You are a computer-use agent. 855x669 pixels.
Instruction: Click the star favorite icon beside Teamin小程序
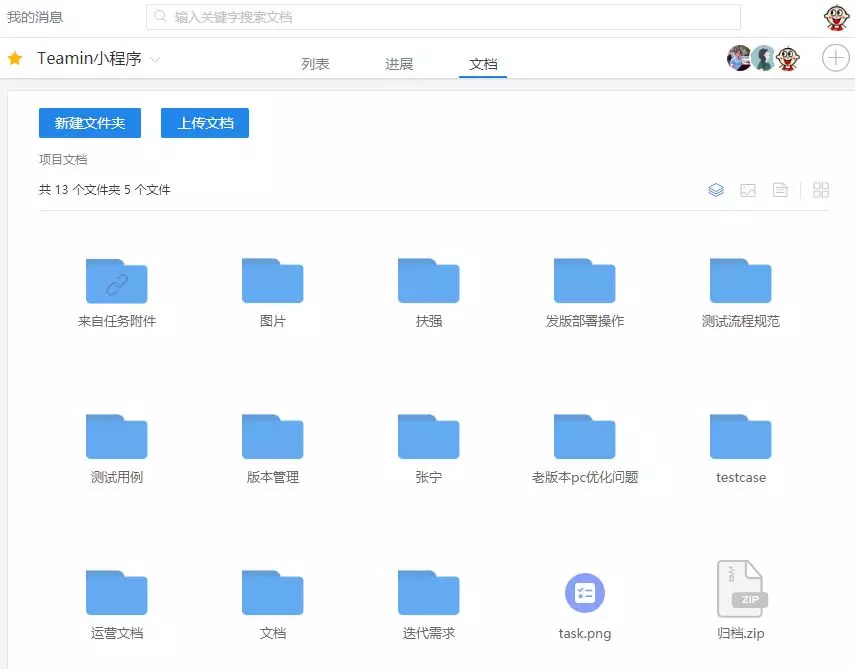[15, 59]
